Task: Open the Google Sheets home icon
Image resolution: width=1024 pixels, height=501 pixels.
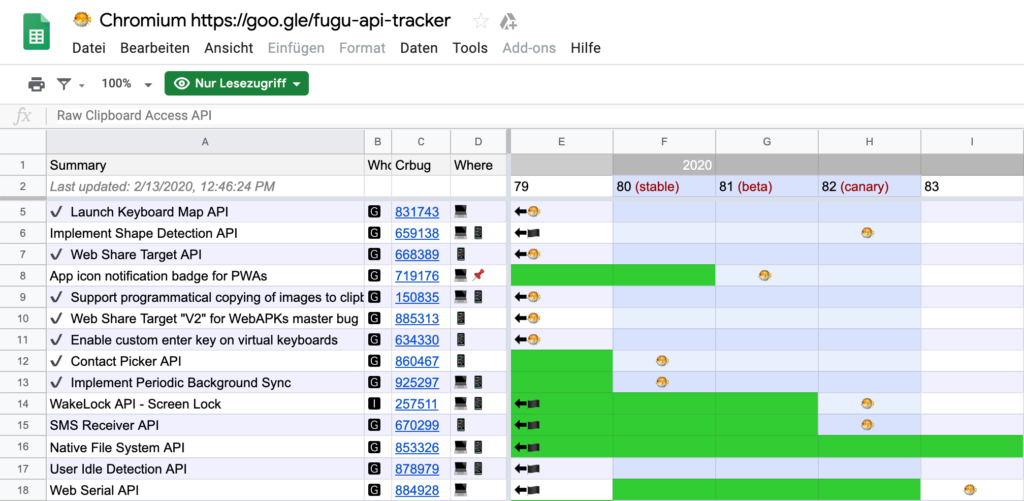Action: (x=37, y=32)
